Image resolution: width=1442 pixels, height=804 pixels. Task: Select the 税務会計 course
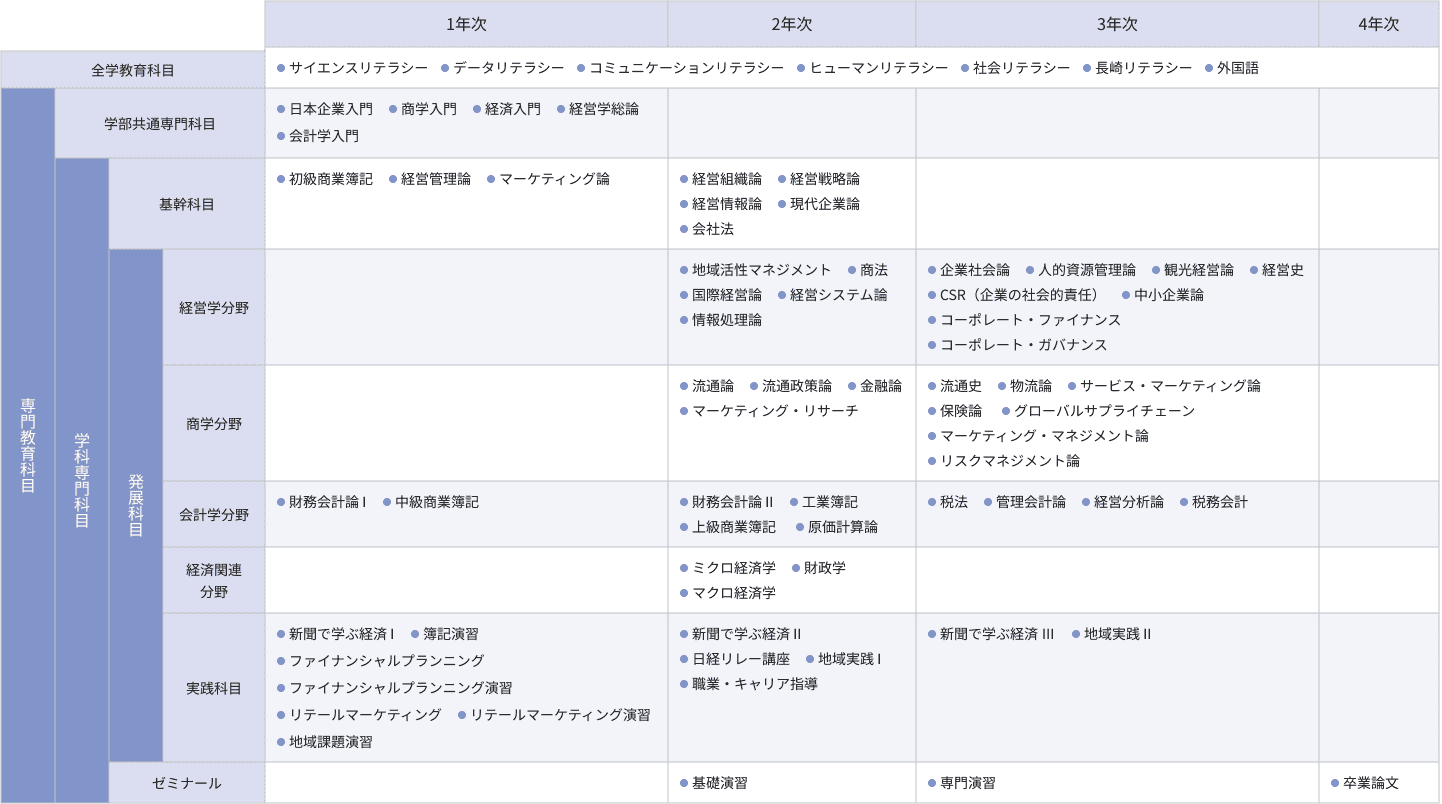(1213, 502)
